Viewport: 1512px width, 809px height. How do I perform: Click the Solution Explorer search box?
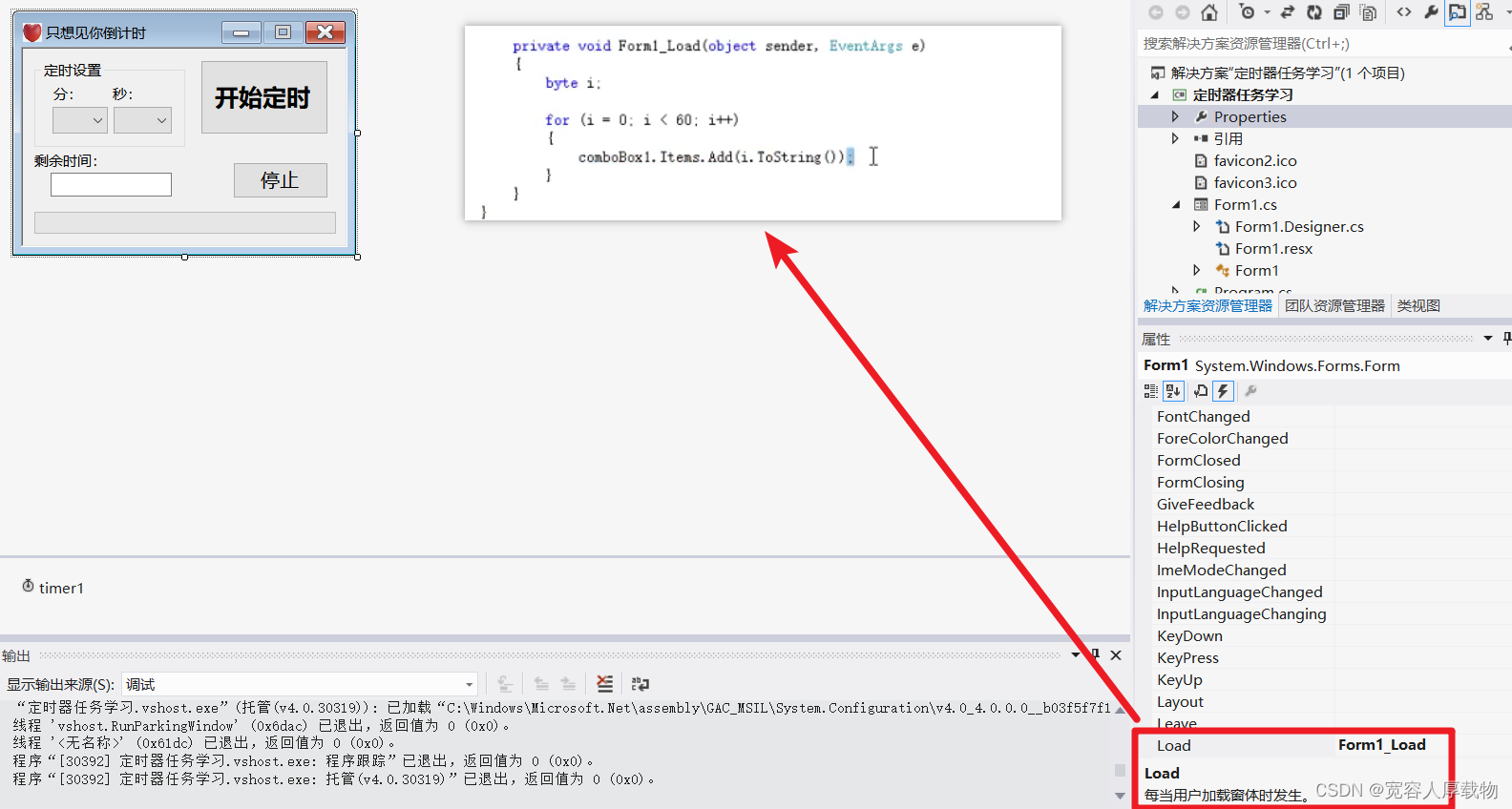click(1322, 43)
